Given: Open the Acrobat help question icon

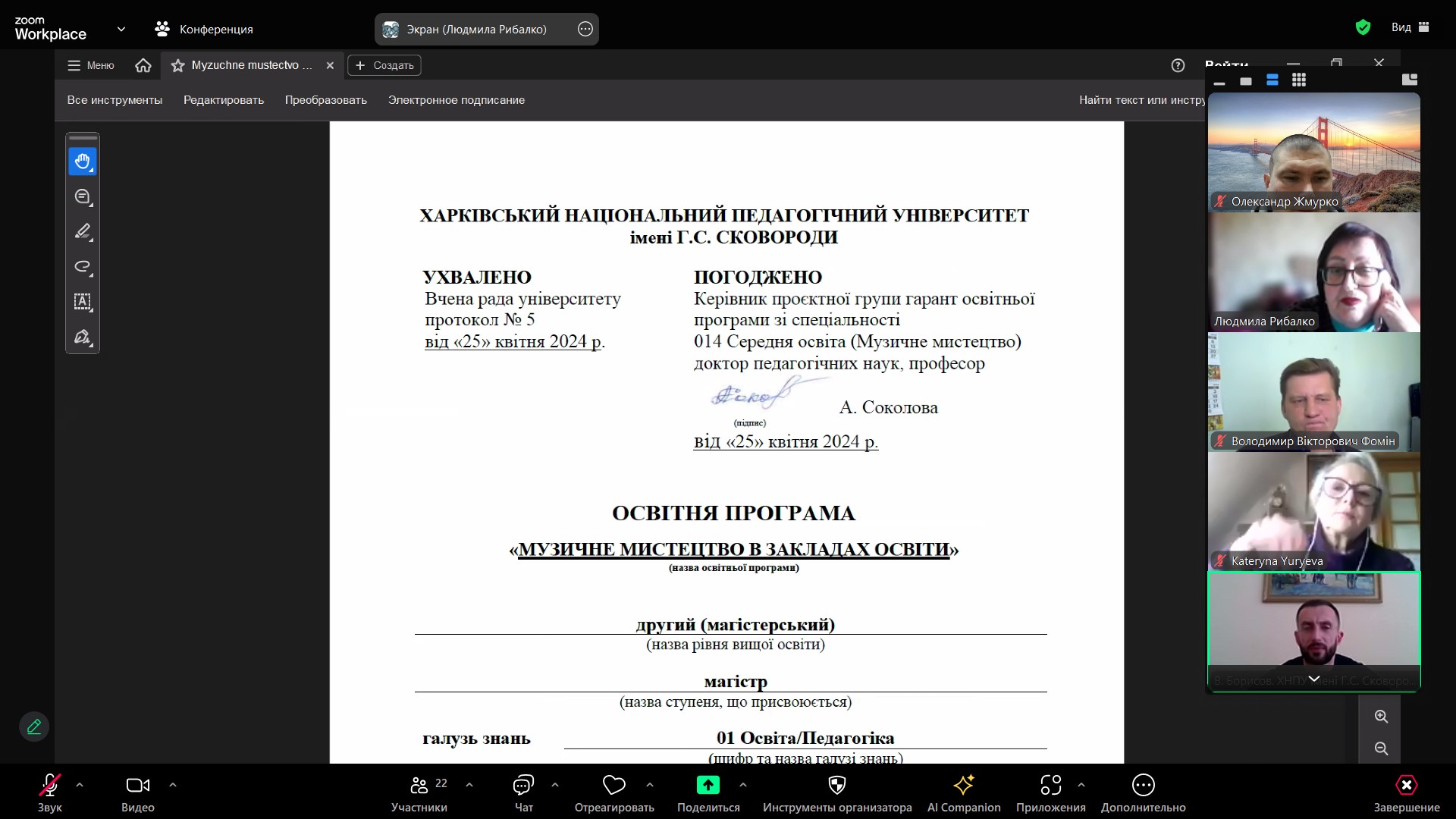Looking at the screenshot, I should point(1178,66).
